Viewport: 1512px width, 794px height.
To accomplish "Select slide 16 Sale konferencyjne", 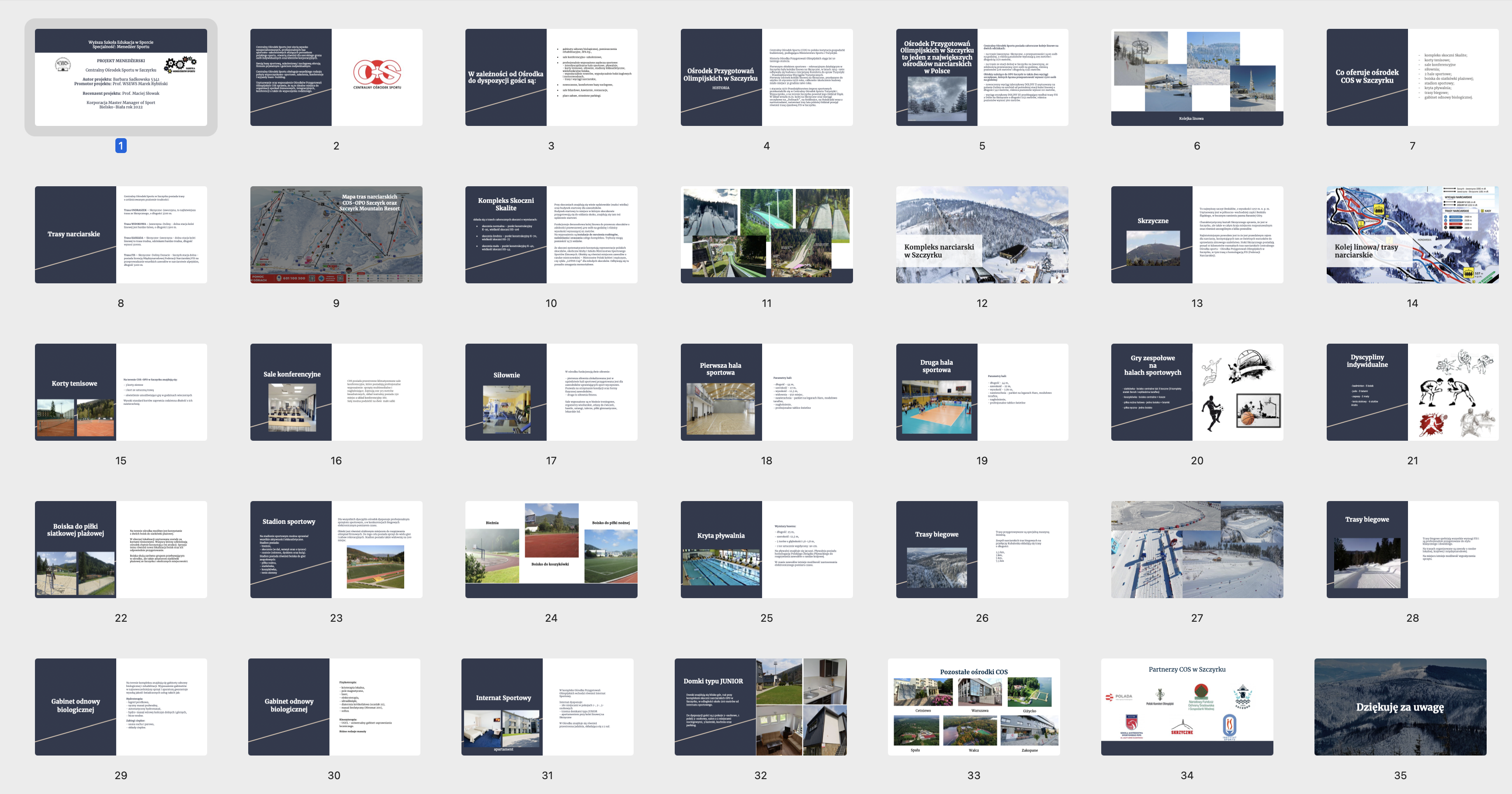I will [336, 392].
